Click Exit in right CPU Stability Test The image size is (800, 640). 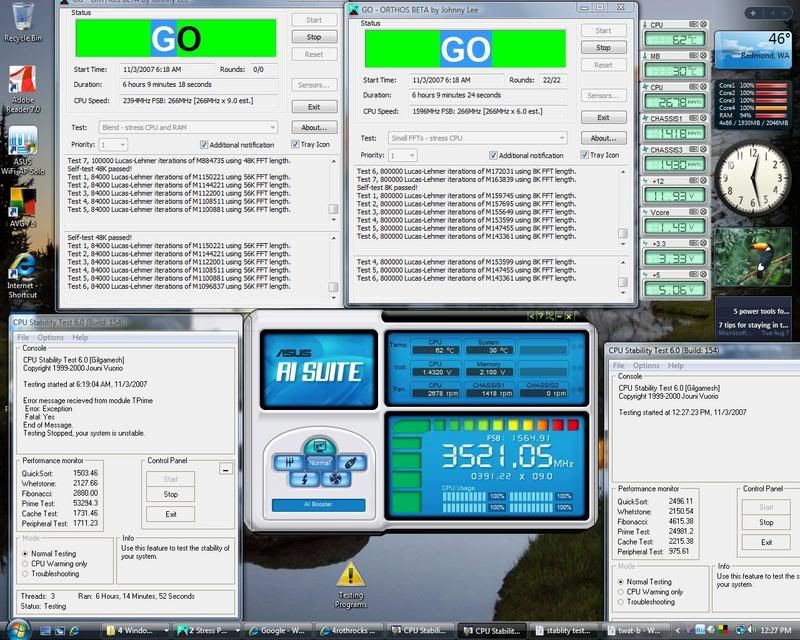coord(766,543)
